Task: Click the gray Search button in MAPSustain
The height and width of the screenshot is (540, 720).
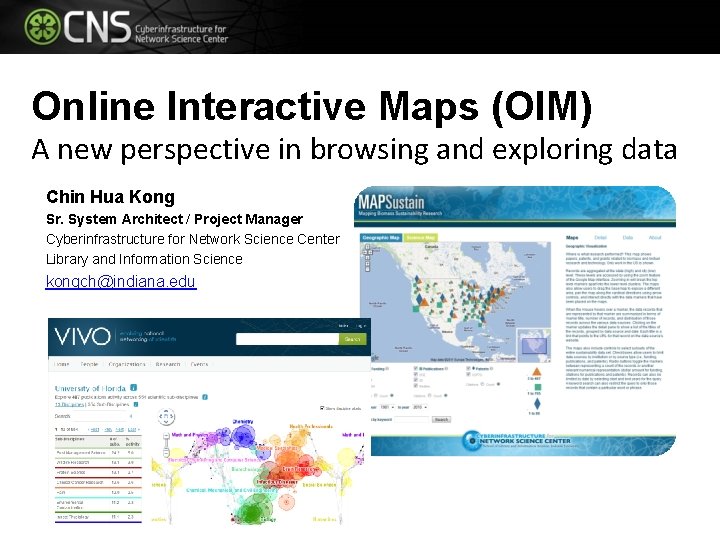Action: [x=441, y=420]
